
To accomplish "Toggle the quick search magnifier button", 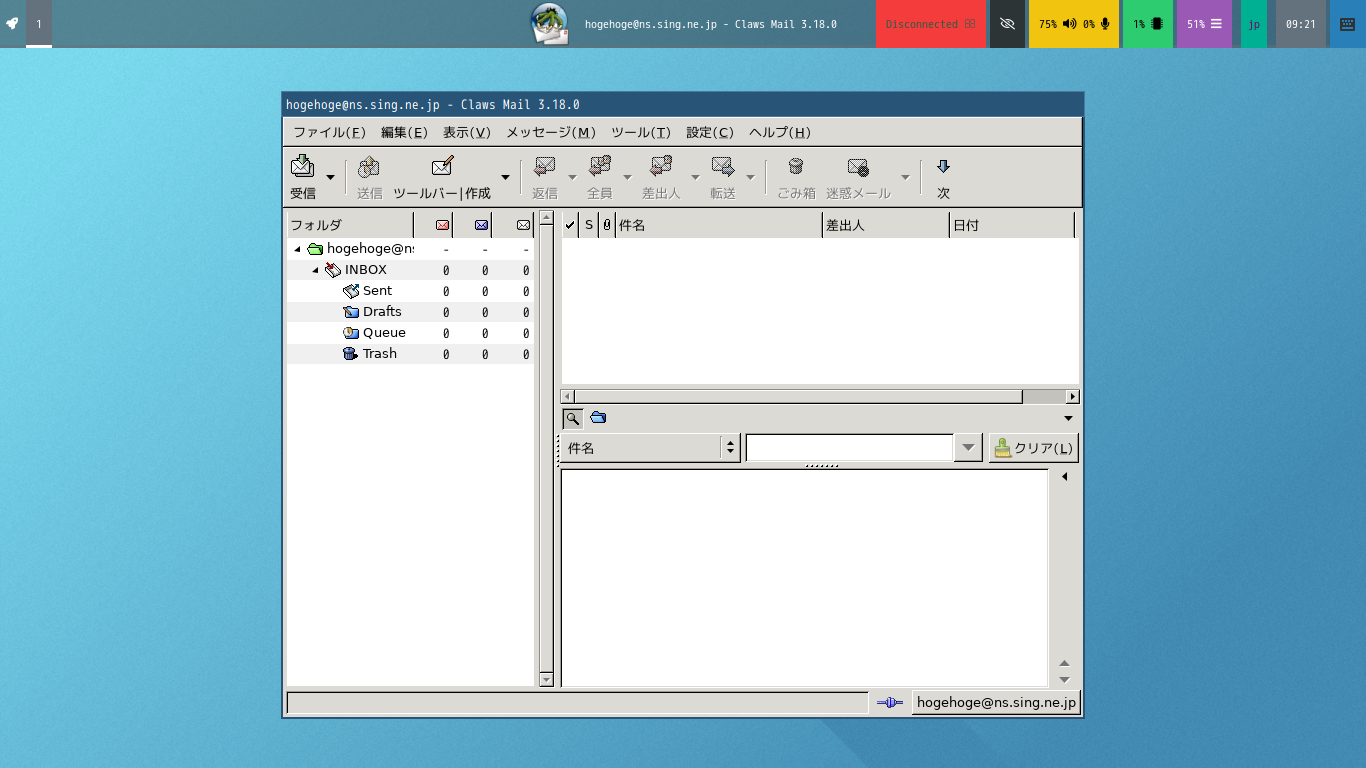I will [572, 418].
